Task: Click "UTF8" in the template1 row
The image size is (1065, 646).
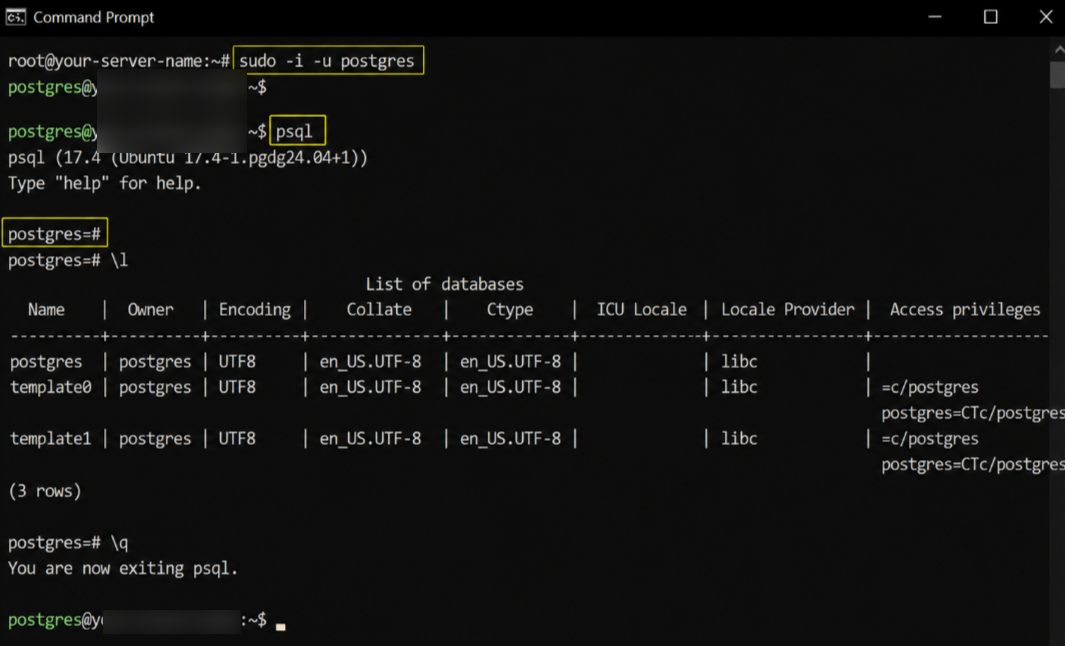Action: pos(237,439)
